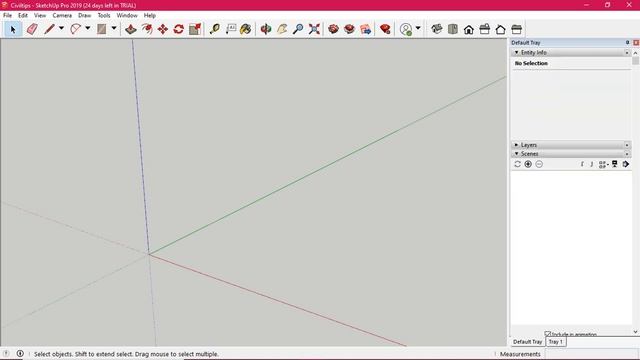Screen dimensions: 640x360
Task: Open the Window menu
Action: pos(127,15)
